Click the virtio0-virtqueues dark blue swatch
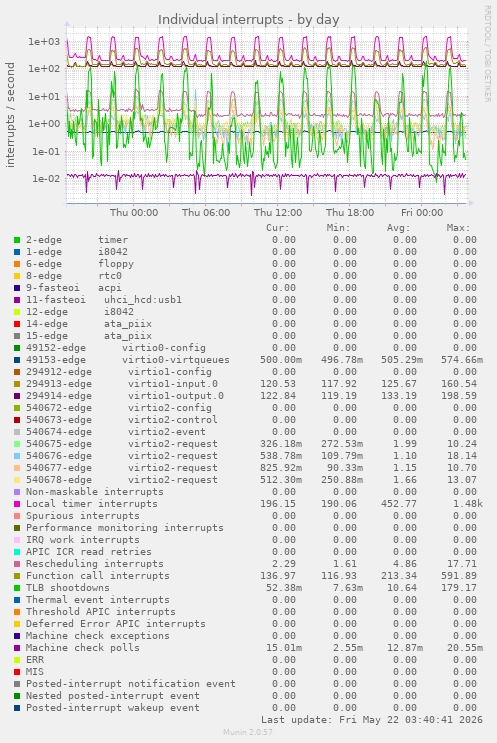The width and height of the screenshot is (497, 743). tap(17, 360)
